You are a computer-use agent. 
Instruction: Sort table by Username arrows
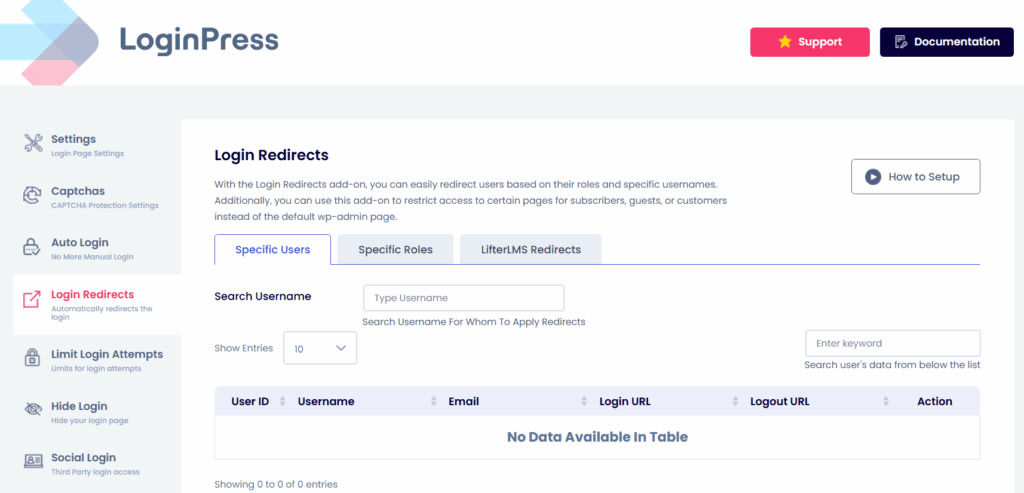click(434, 402)
